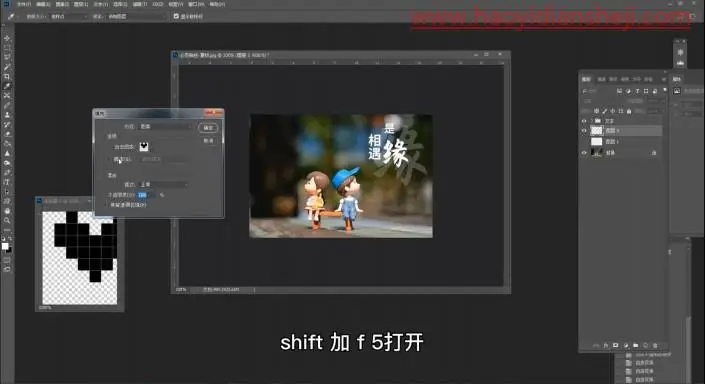Show the hidden 图层 1 layer
Image resolution: width=705 pixels, height=384 pixels.
tap(584, 142)
